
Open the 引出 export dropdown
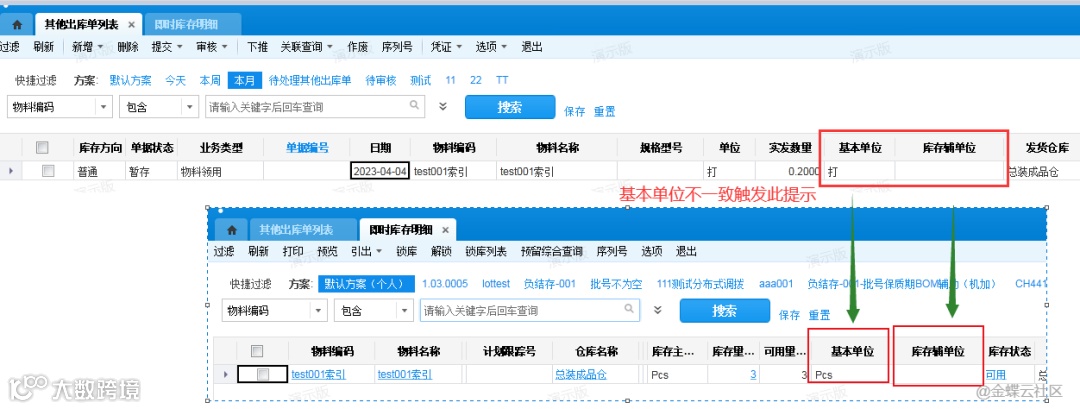tap(366, 251)
